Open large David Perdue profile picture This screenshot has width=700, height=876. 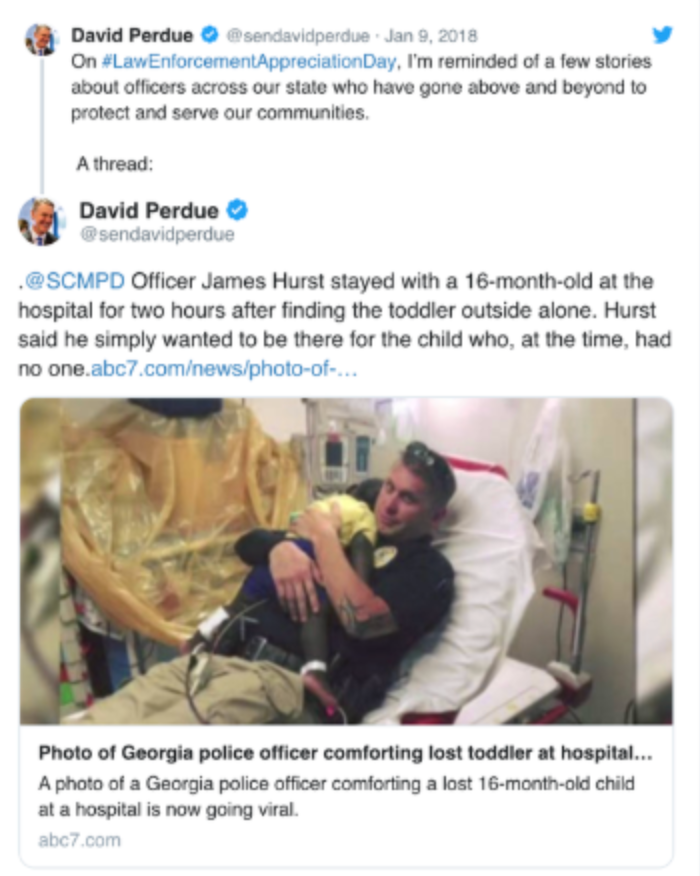(x=41, y=221)
